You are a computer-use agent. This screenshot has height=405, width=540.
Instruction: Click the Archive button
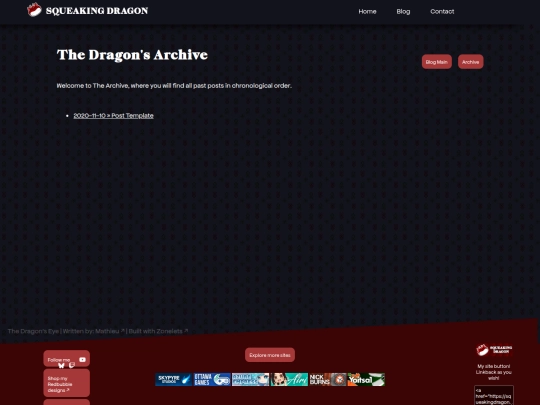point(470,62)
